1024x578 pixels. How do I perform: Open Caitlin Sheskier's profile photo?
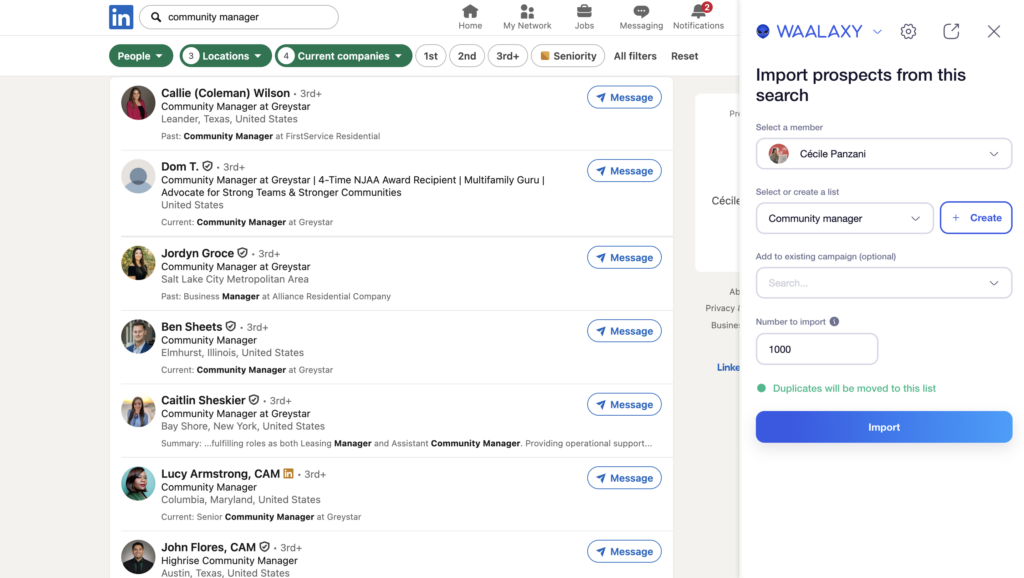tap(138, 410)
